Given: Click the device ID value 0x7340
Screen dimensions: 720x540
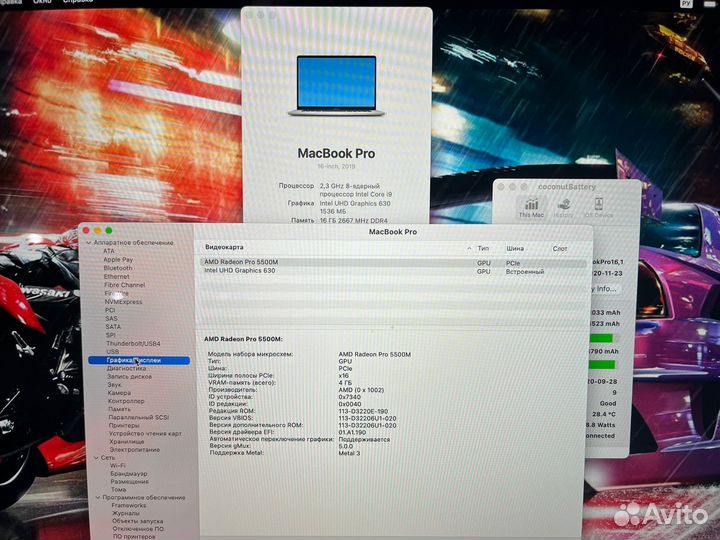Looking at the screenshot, I should [350, 397].
